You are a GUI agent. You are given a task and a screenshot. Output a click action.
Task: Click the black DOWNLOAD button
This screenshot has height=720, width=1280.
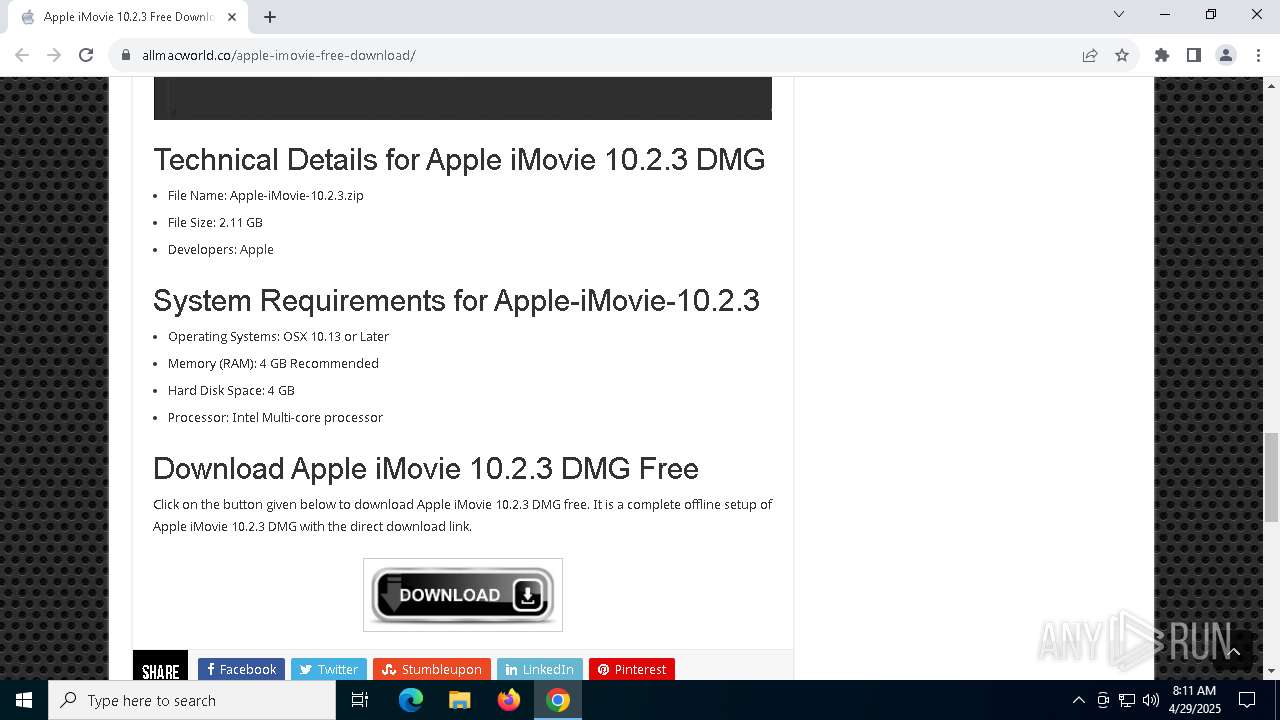[x=463, y=595]
